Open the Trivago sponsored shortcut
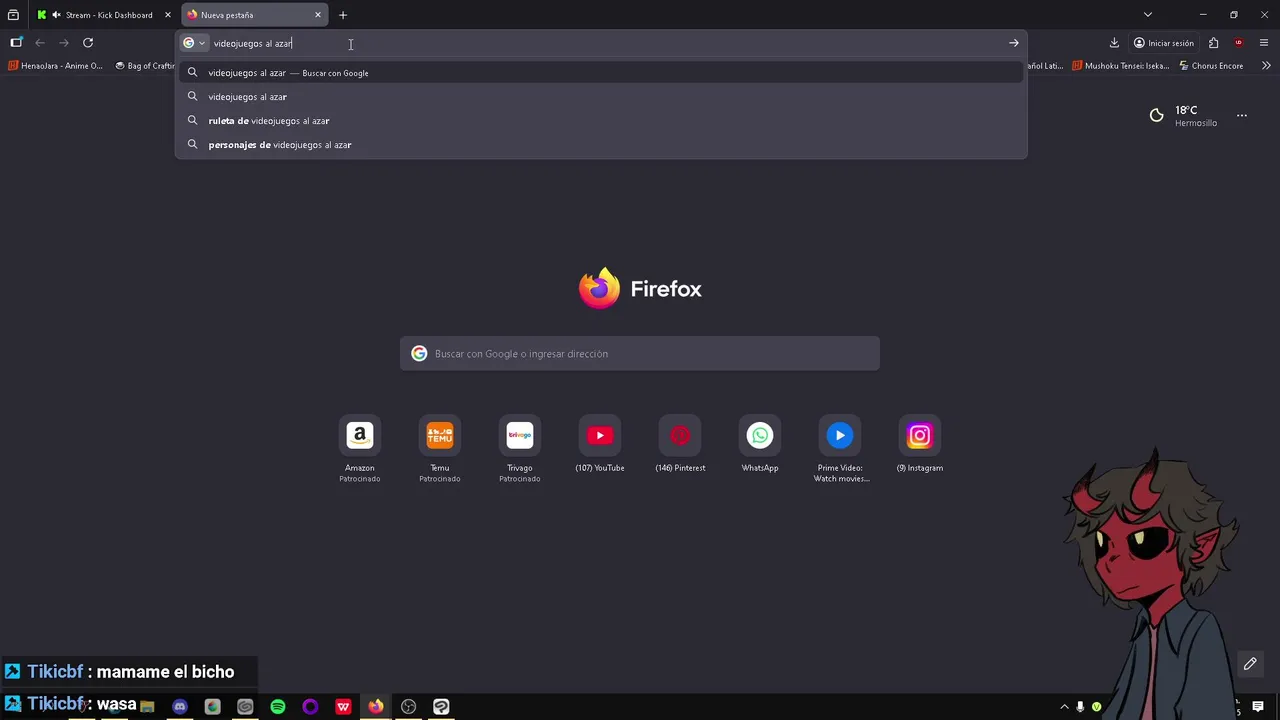Image resolution: width=1280 pixels, height=720 pixels. click(520, 449)
